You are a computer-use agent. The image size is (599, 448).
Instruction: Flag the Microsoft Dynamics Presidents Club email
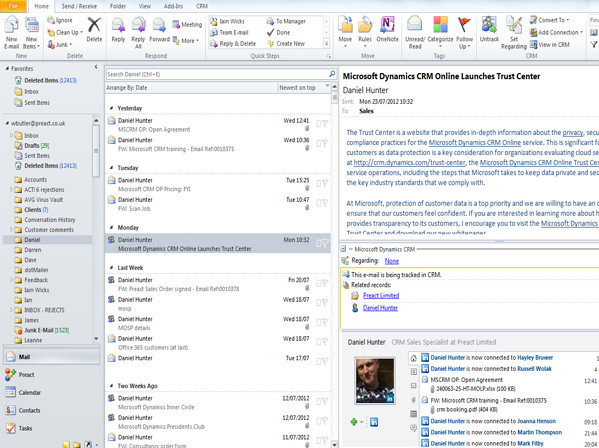[x=325, y=421]
